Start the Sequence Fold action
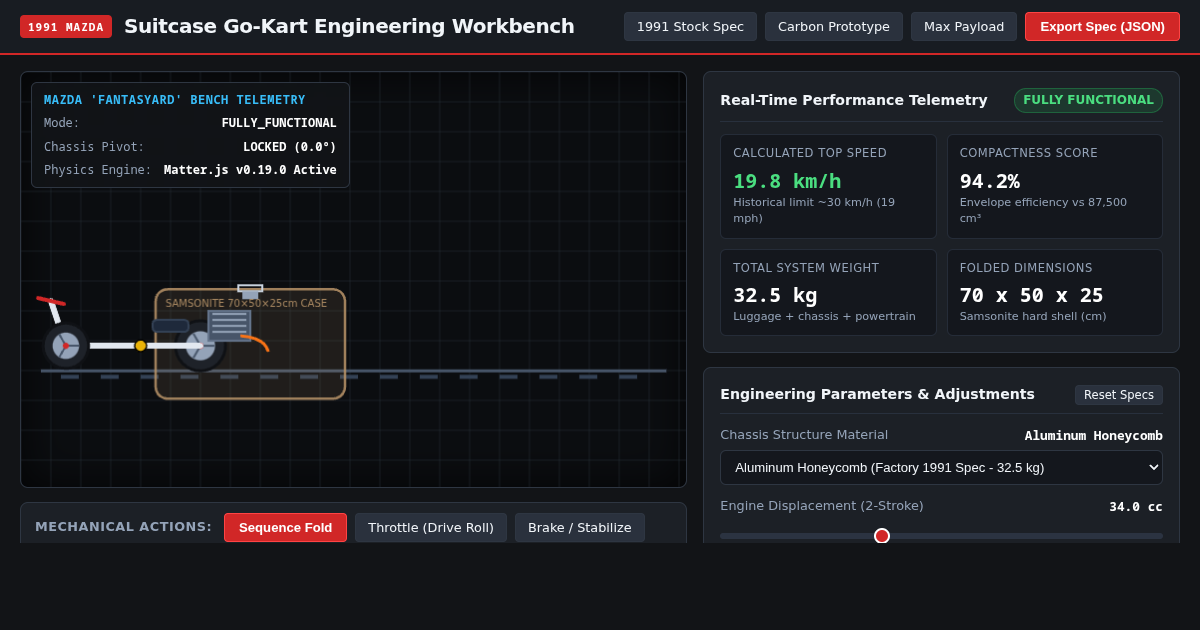This screenshot has height=630, width=1200. (x=285, y=527)
